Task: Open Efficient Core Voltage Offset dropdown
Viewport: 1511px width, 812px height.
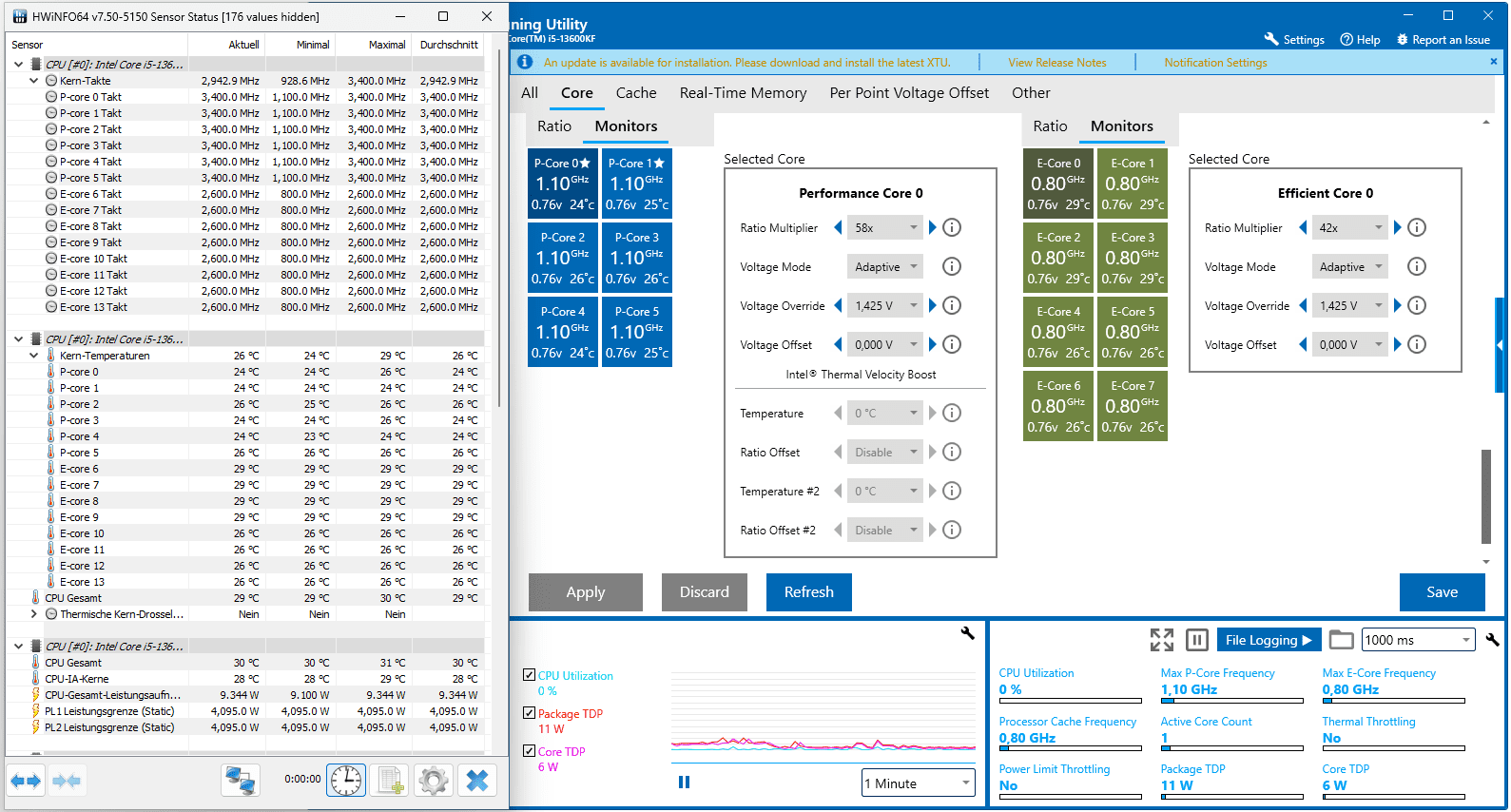Action: (x=1350, y=344)
